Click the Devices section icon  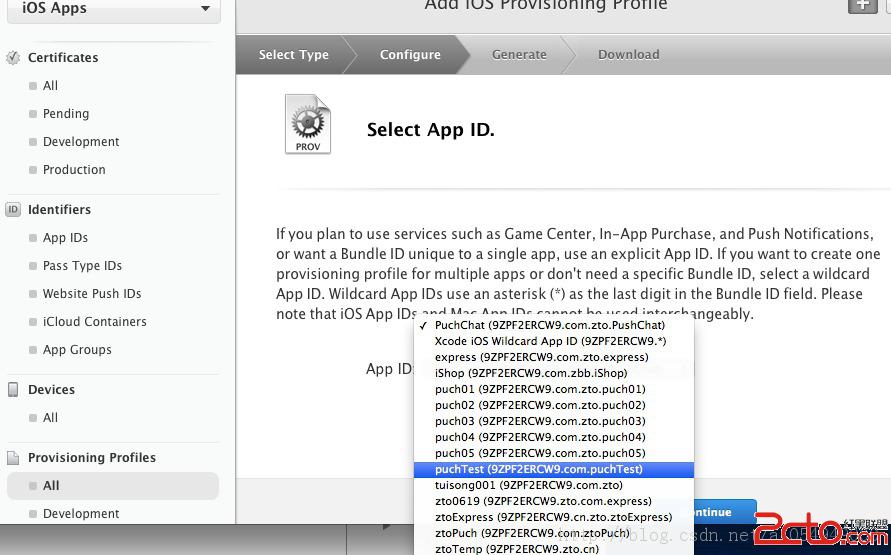click(x=13, y=390)
